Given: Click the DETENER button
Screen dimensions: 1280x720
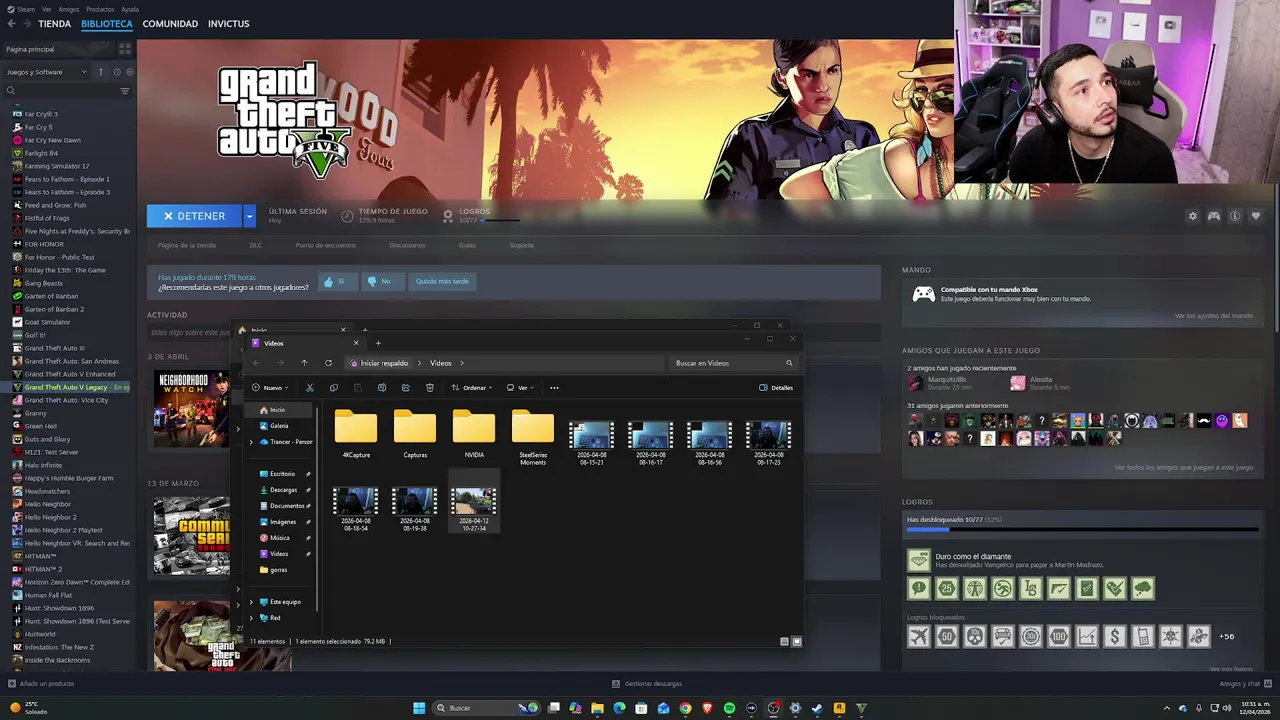Looking at the screenshot, I should tap(195, 216).
